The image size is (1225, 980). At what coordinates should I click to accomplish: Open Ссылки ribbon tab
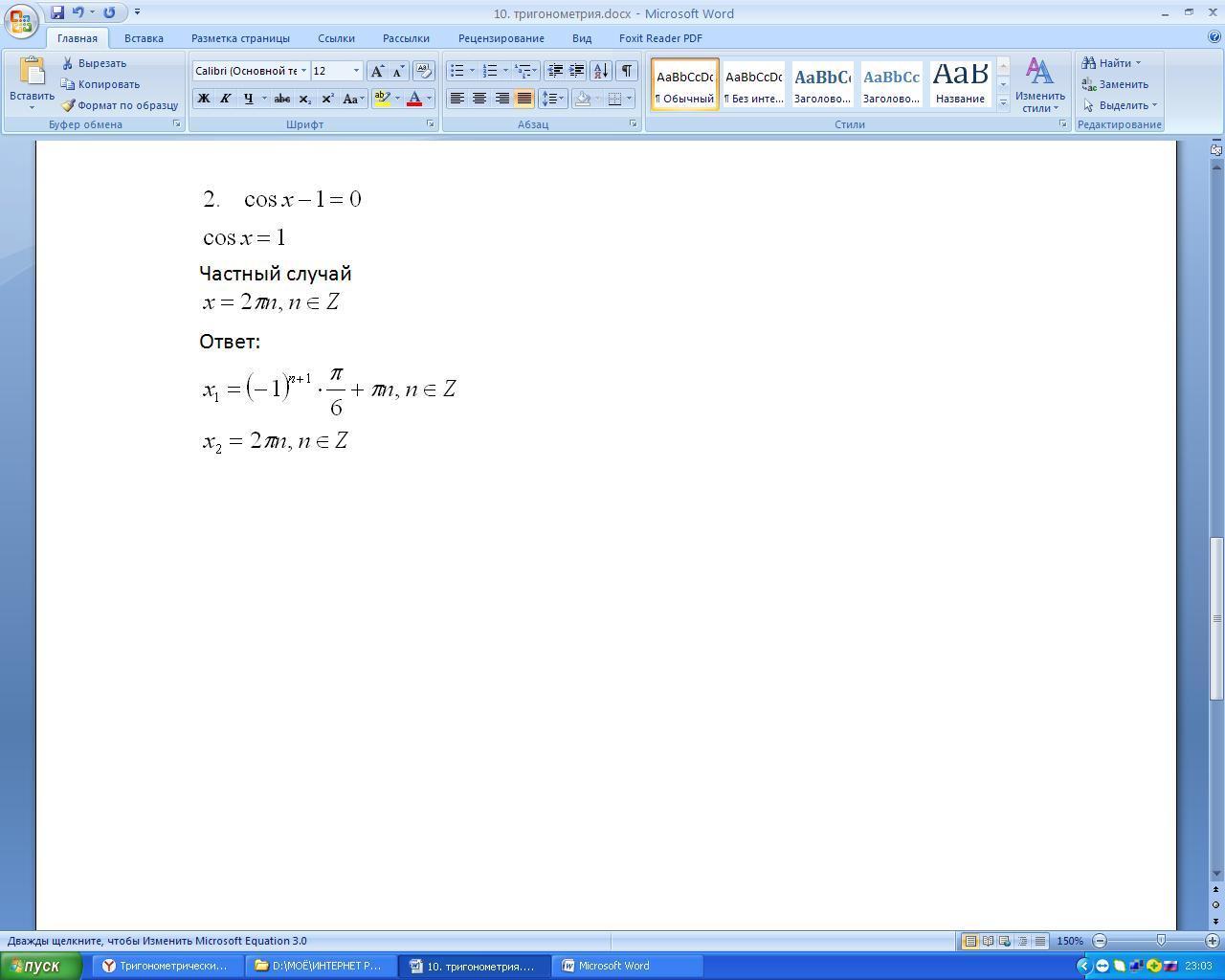pyautogui.click(x=336, y=38)
